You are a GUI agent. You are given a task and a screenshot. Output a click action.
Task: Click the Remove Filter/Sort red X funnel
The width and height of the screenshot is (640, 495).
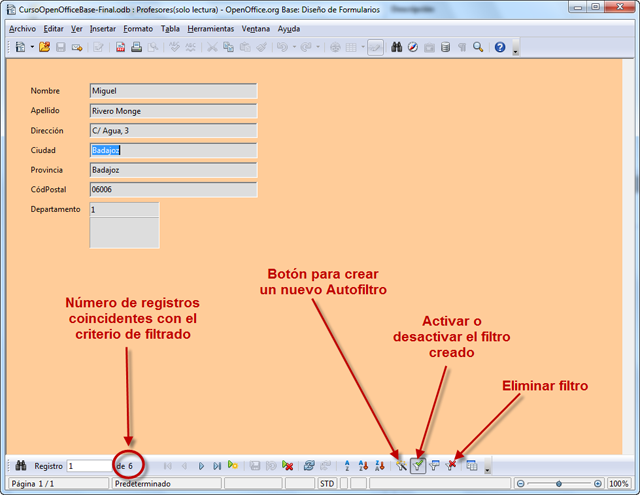click(451, 465)
